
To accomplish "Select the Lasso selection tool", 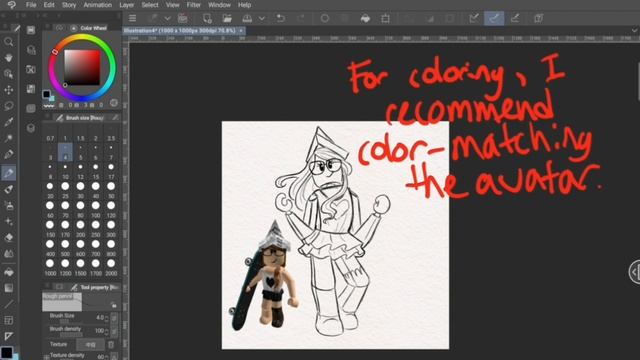I will pyautogui.click(x=9, y=106).
